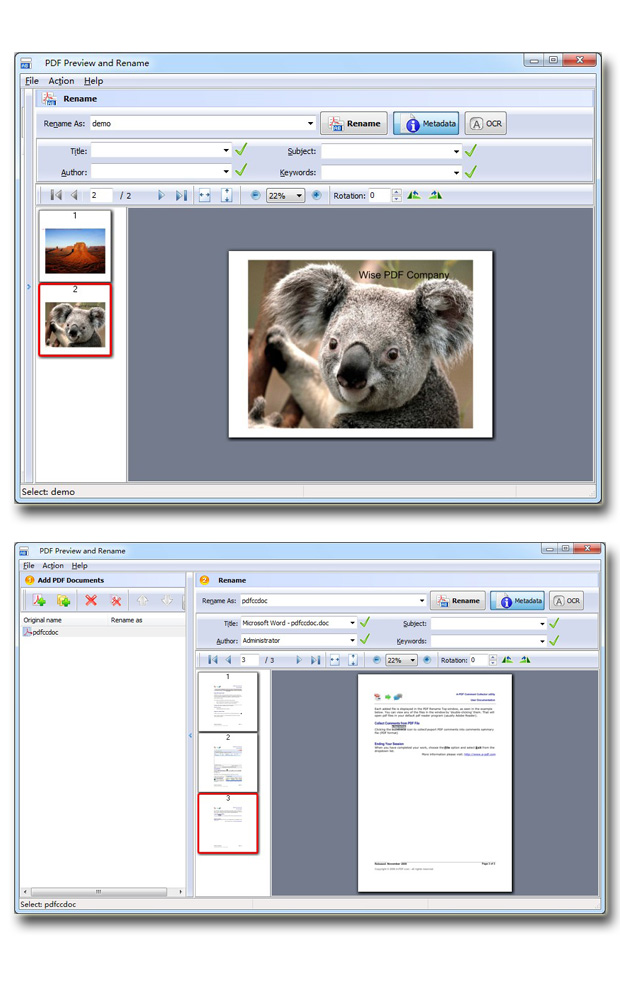620x992 pixels.
Task: Expand Title dropdown showing Microsoft Word
Action: (x=352, y=623)
